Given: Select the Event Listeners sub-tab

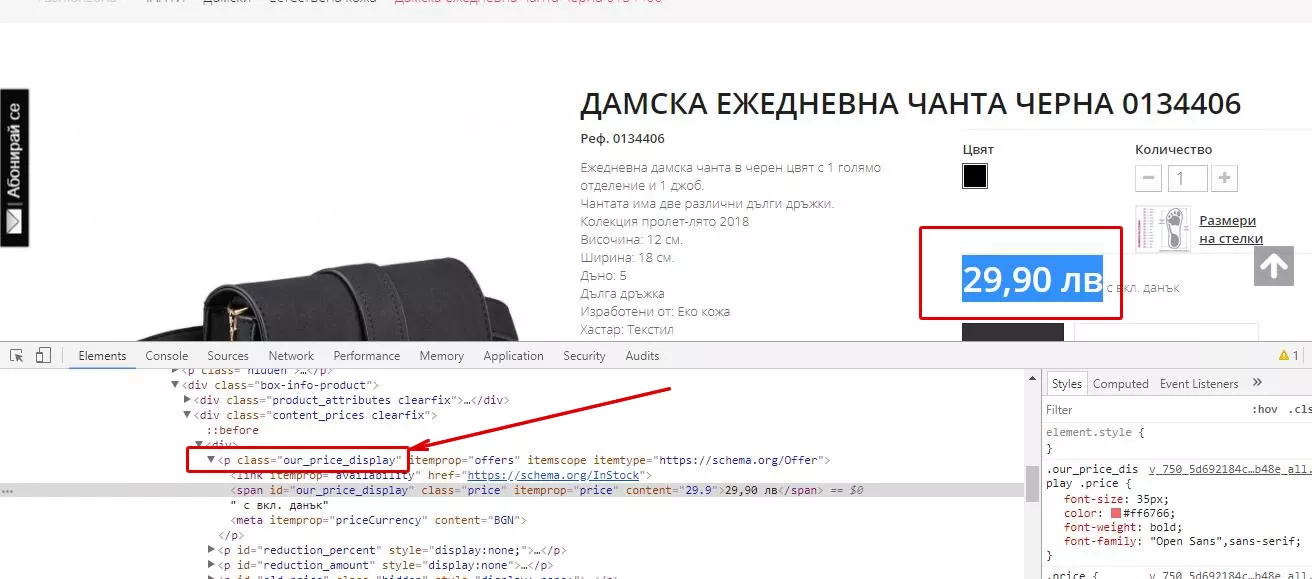Looking at the screenshot, I should click(x=1199, y=384).
